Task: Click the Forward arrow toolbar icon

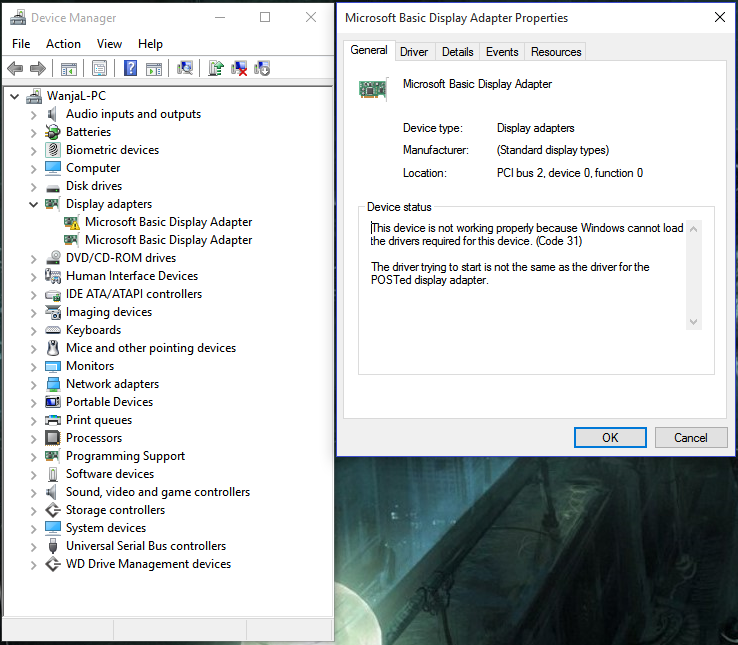Action: pyautogui.click(x=38, y=69)
